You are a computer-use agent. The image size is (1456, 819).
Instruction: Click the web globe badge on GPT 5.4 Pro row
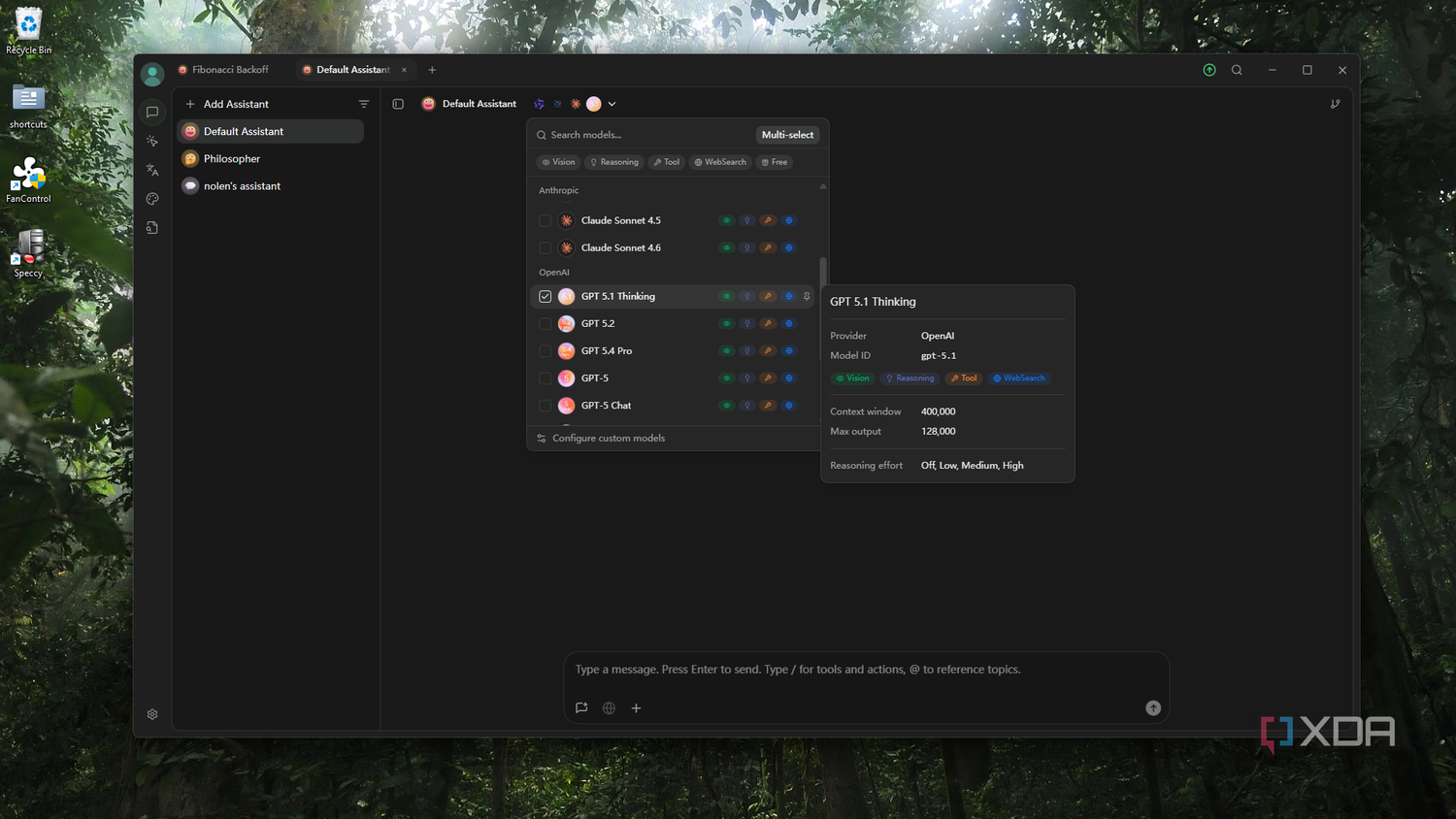tap(788, 351)
